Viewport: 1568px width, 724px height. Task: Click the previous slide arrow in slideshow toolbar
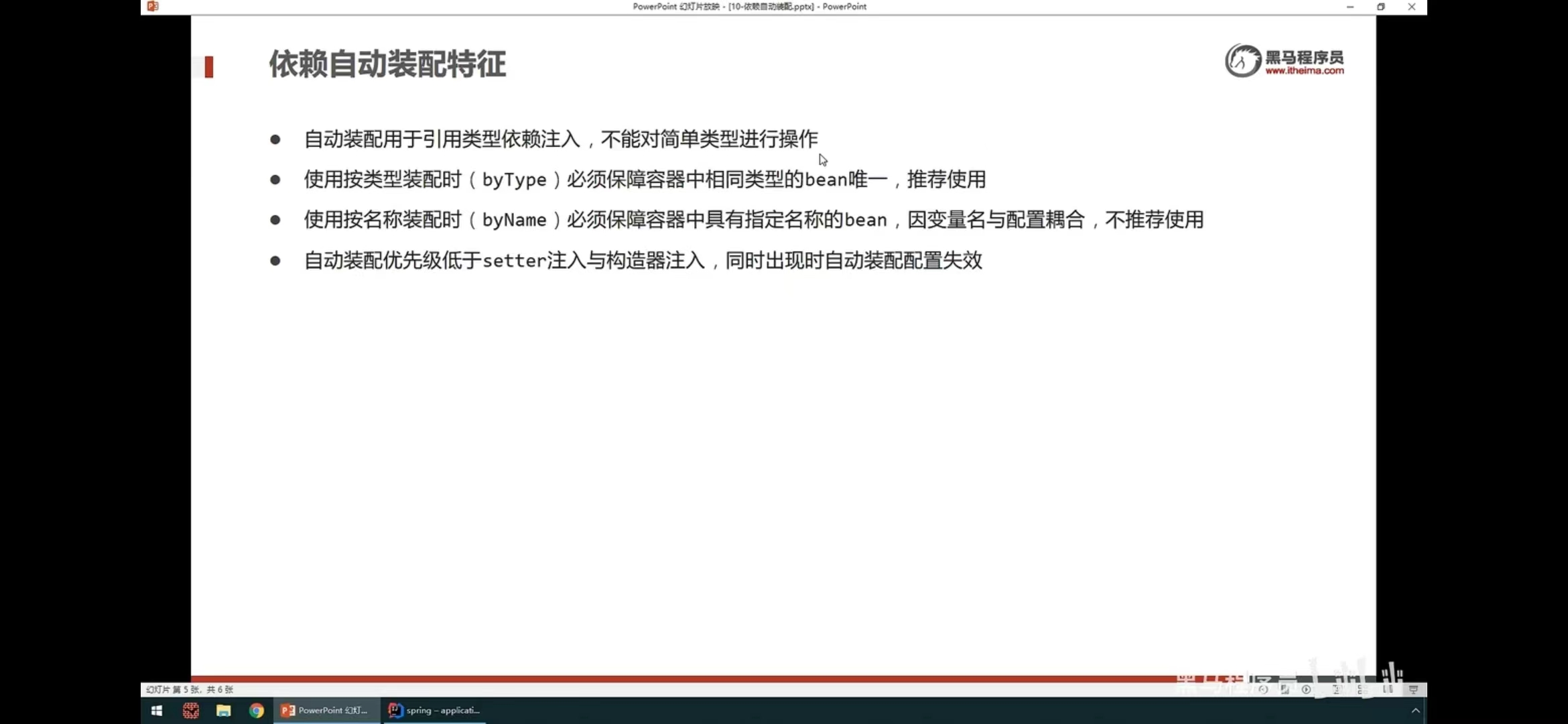tap(1264, 689)
